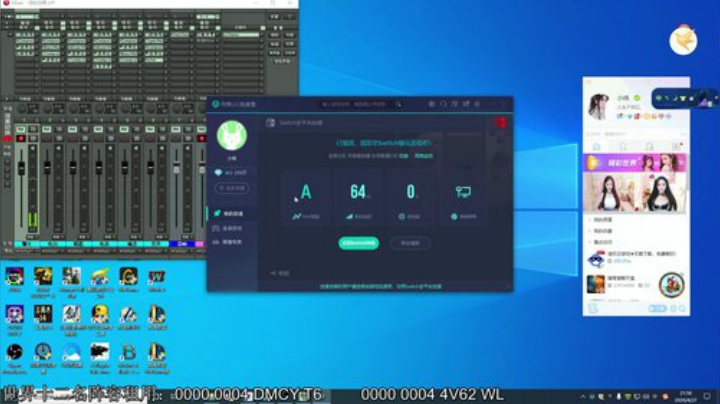Click the large A rating card
The height and width of the screenshot is (404, 720).
(306, 198)
